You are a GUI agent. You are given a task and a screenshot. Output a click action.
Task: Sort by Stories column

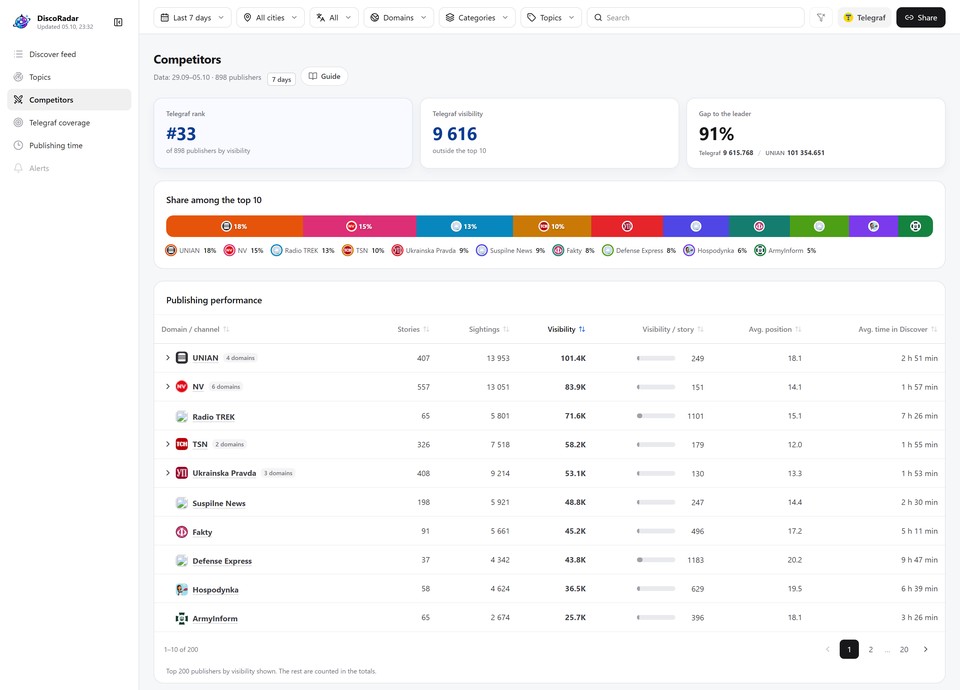413,329
